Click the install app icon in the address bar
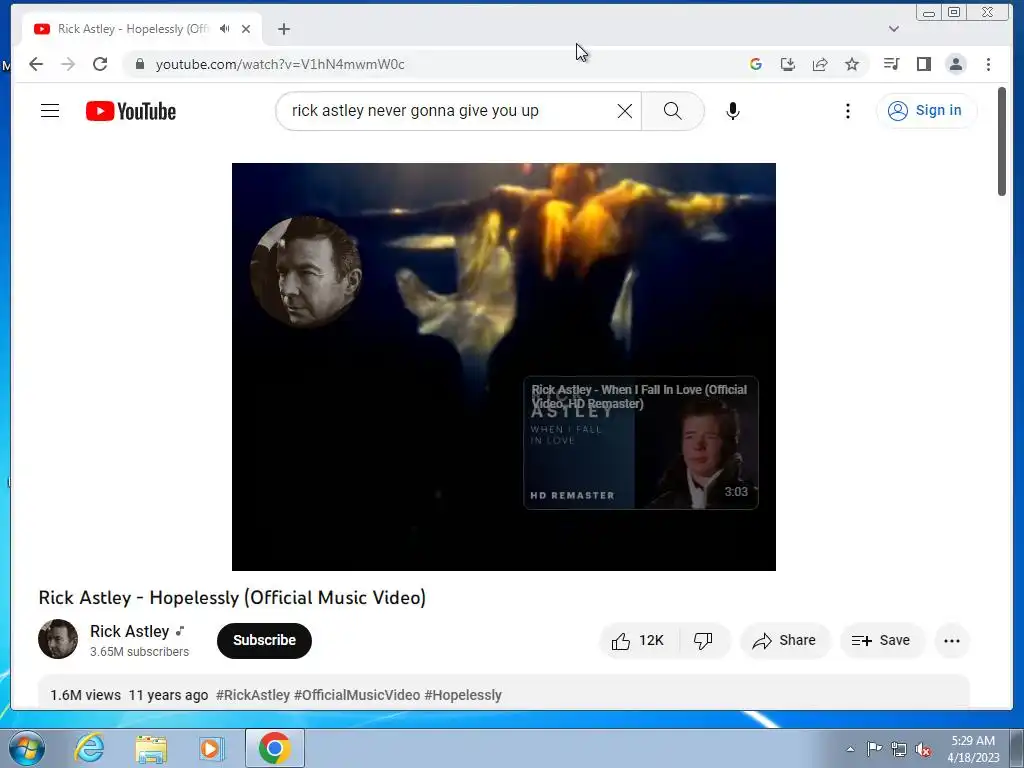This screenshot has height=768, width=1024. point(788,64)
